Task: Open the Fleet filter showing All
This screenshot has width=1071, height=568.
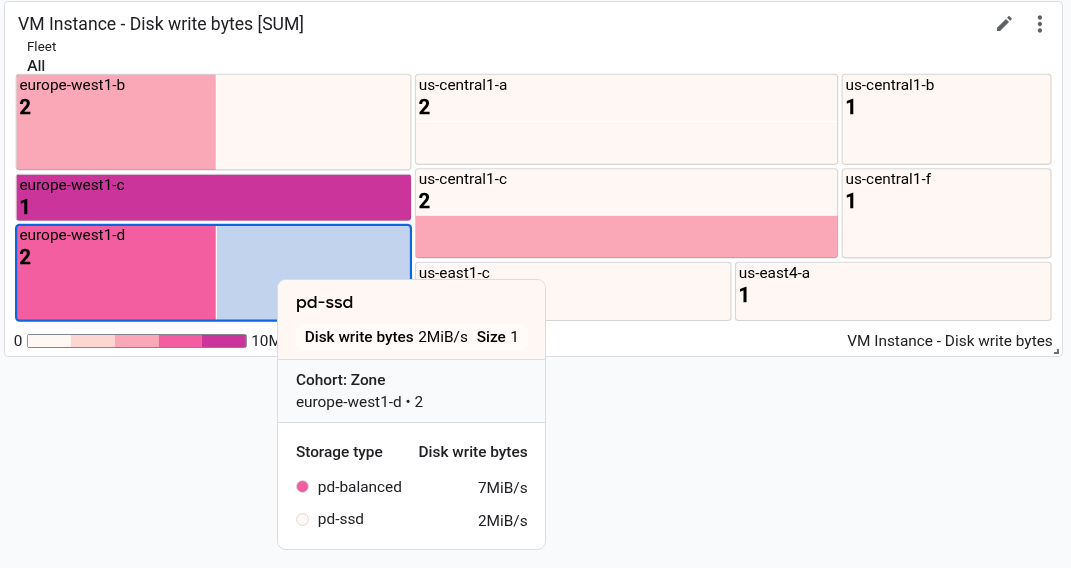Action: (x=37, y=65)
